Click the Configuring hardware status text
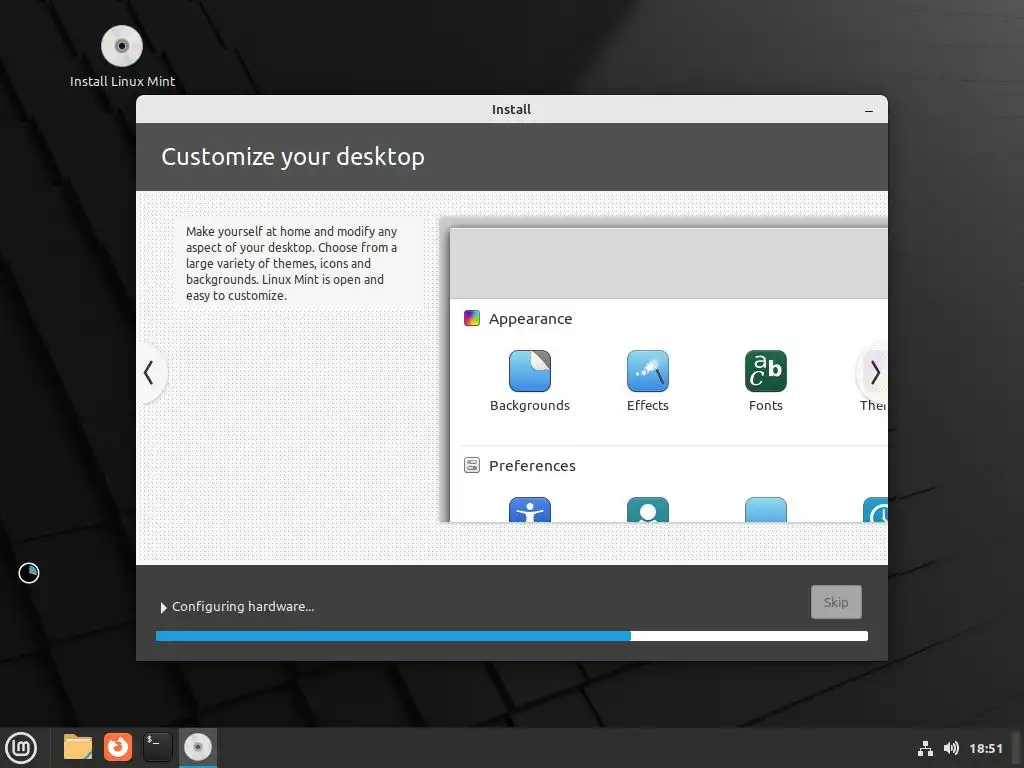Screen dimensions: 1024x768 click(243, 607)
